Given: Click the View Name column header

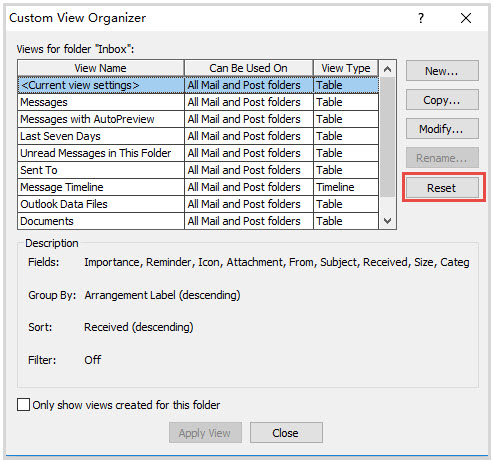Looking at the screenshot, I should point(101,68).
